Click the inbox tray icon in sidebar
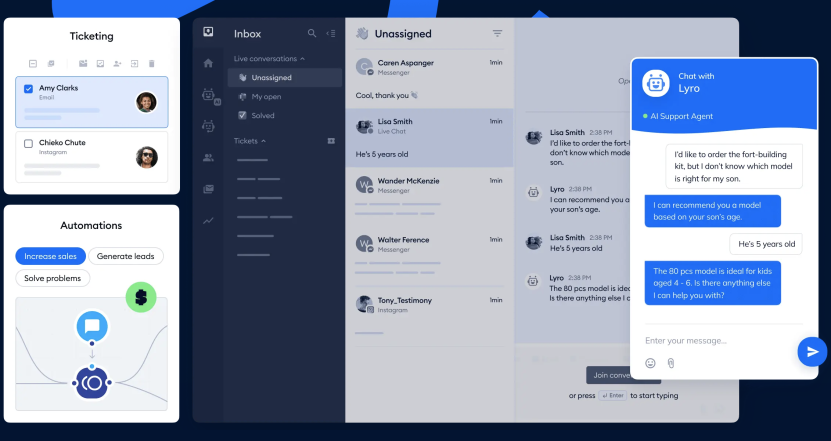 [208, 32]
